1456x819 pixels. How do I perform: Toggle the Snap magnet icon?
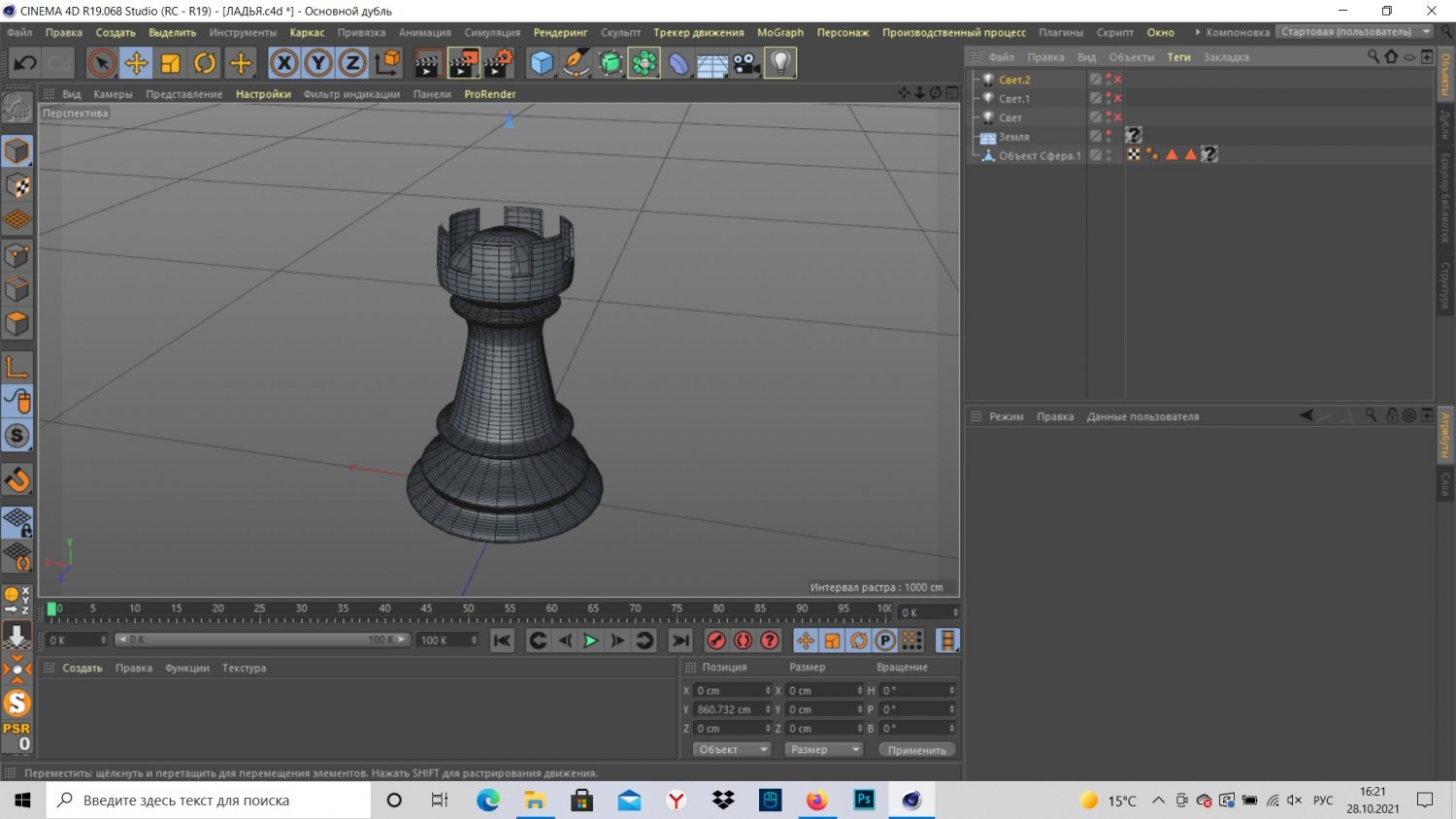[17, 479]
